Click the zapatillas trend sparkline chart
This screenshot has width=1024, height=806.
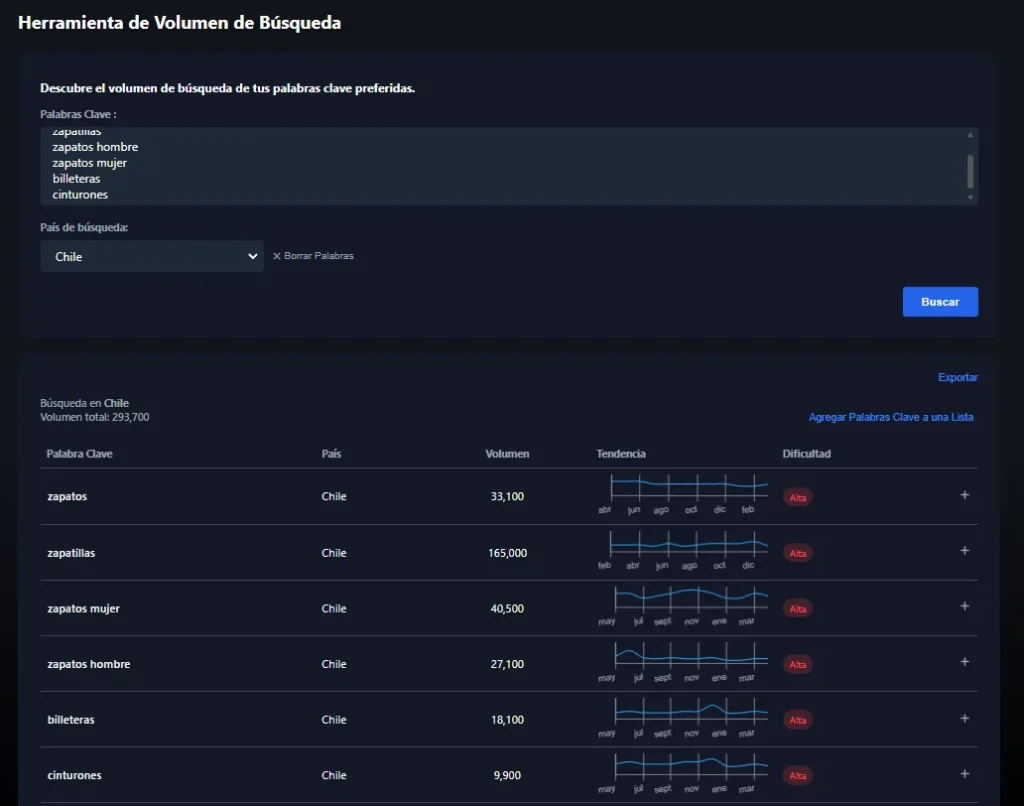[x=689, y=546]
